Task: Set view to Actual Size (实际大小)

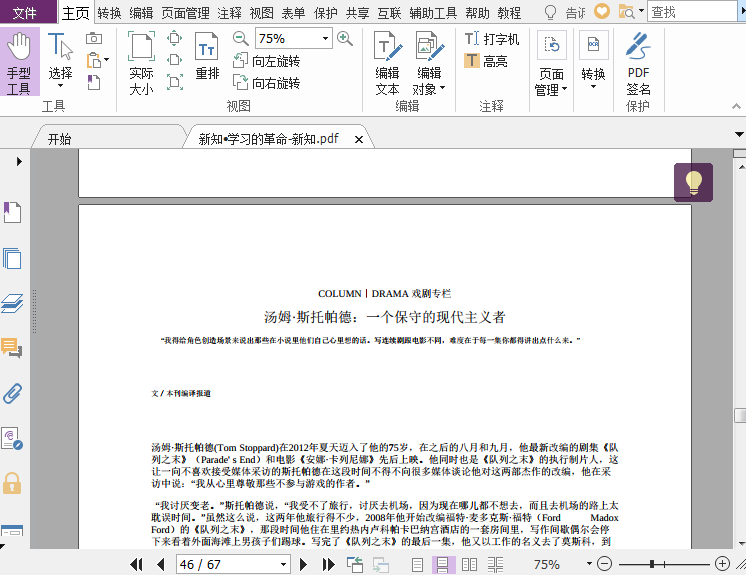Action: (x=141, y=63)
